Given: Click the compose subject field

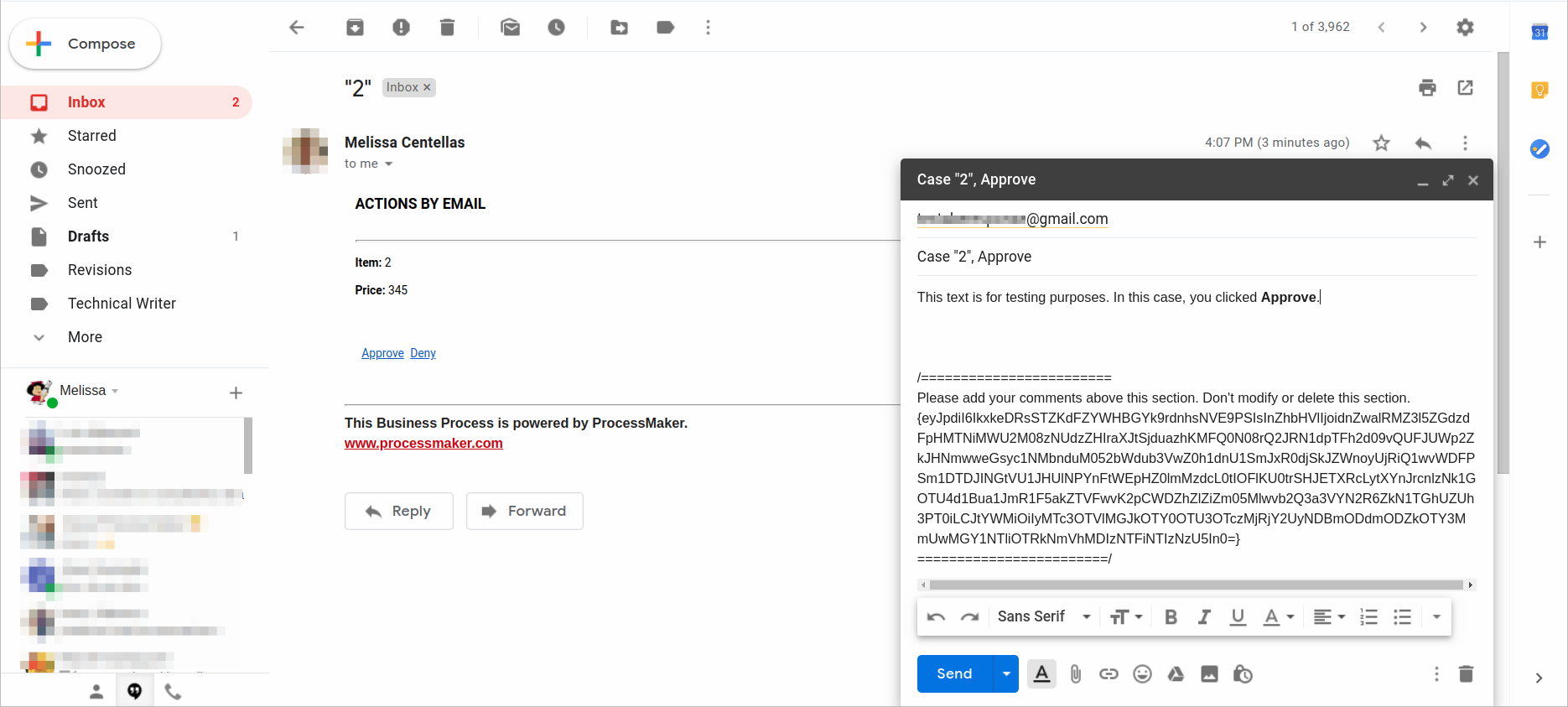Looking at the screenshot, I should (1195, 257).
